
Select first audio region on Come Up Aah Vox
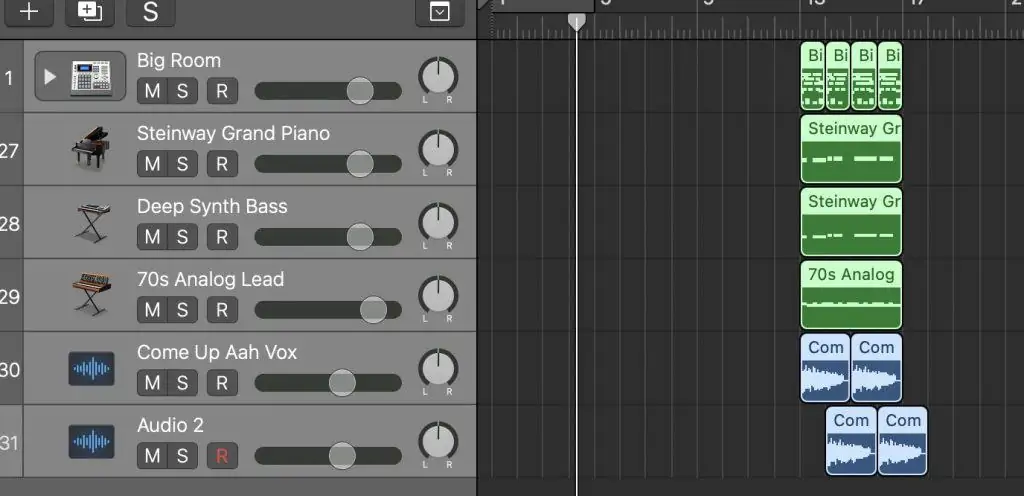click(x=825, y=369)
